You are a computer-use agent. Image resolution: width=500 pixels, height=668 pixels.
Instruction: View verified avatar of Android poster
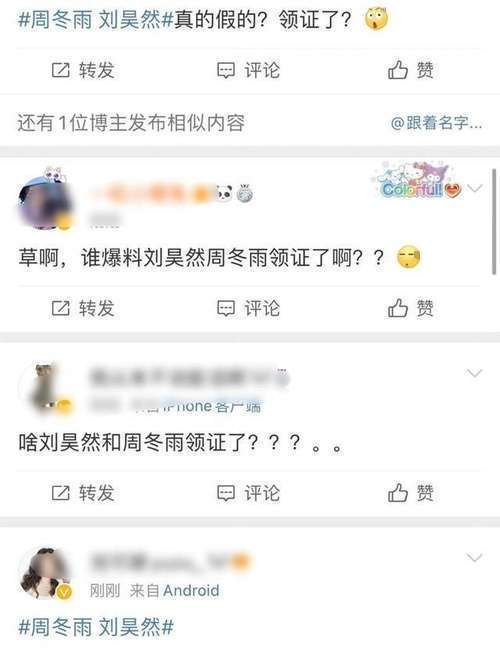point(46,573)
